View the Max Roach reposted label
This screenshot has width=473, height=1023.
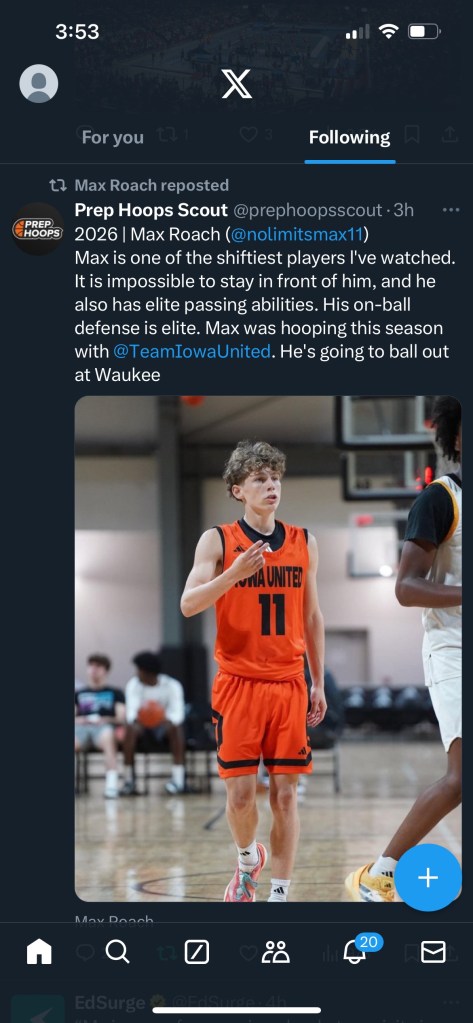151,185
